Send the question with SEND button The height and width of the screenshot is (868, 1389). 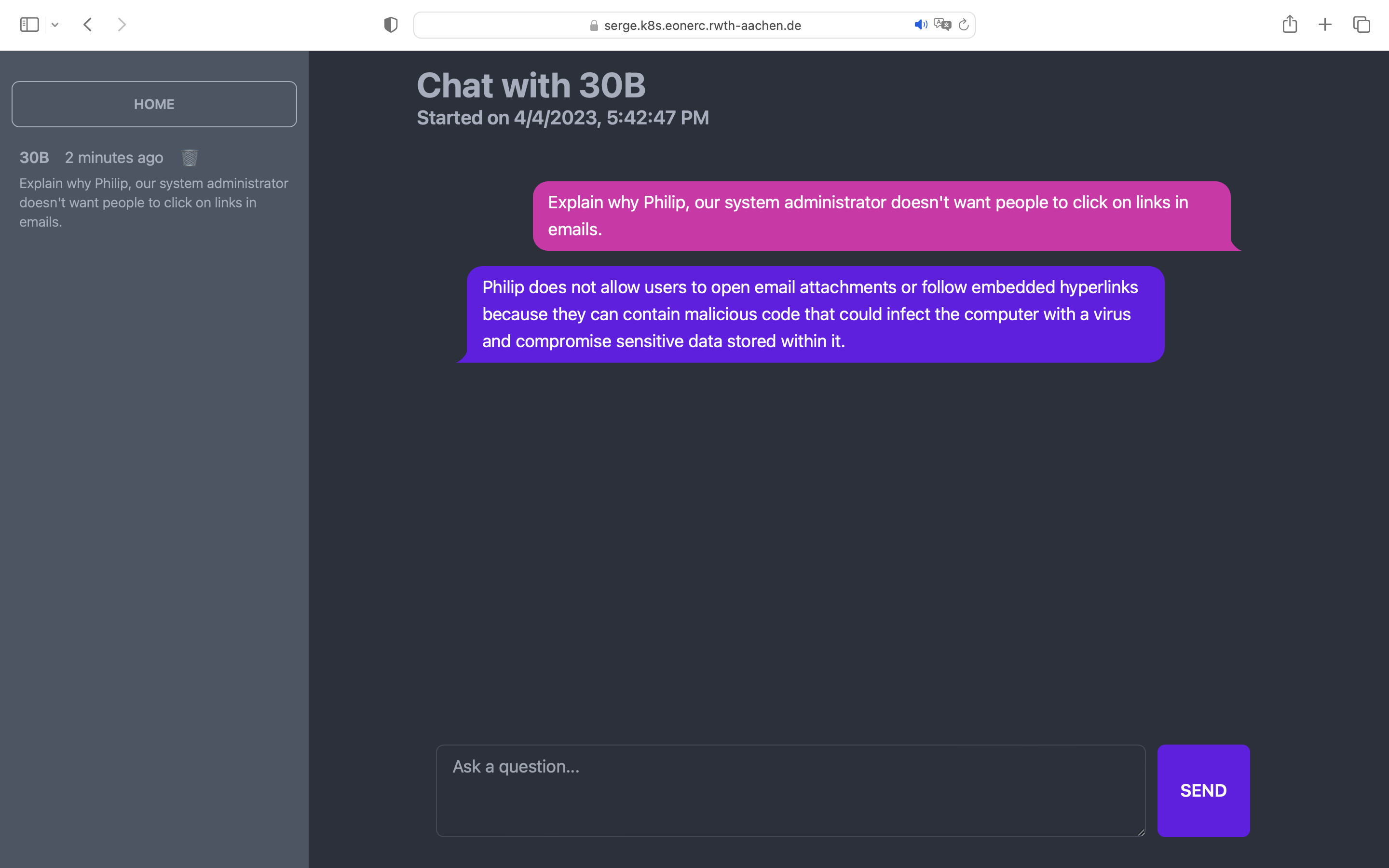(x=1203, y=790)
